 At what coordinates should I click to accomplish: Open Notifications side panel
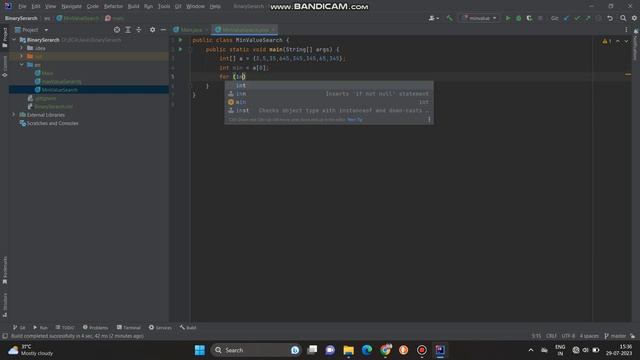click(x=636, y=45)
